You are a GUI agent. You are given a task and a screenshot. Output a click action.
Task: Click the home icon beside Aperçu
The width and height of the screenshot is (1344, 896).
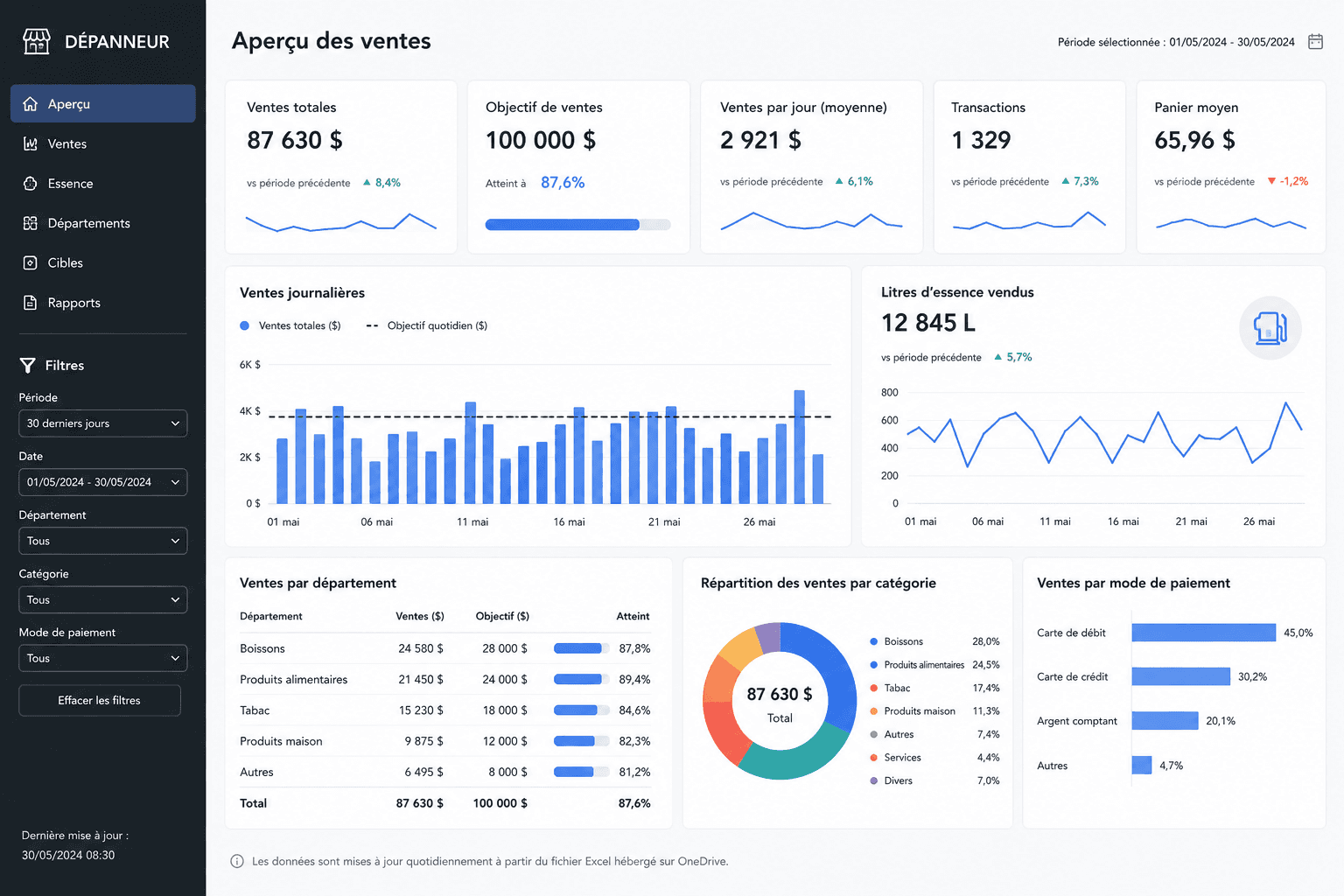click(31, 104)
